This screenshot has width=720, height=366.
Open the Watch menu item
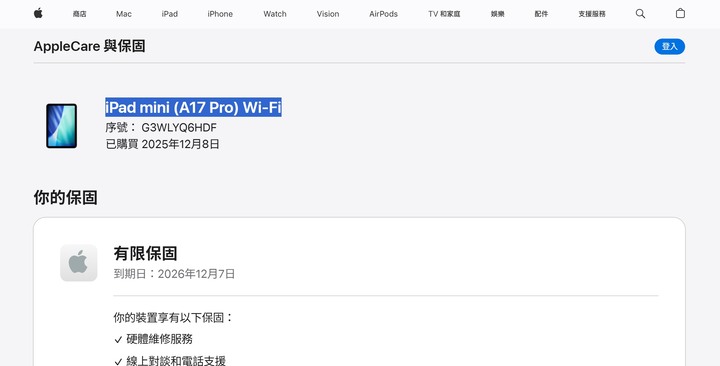(x=275, y=14)
